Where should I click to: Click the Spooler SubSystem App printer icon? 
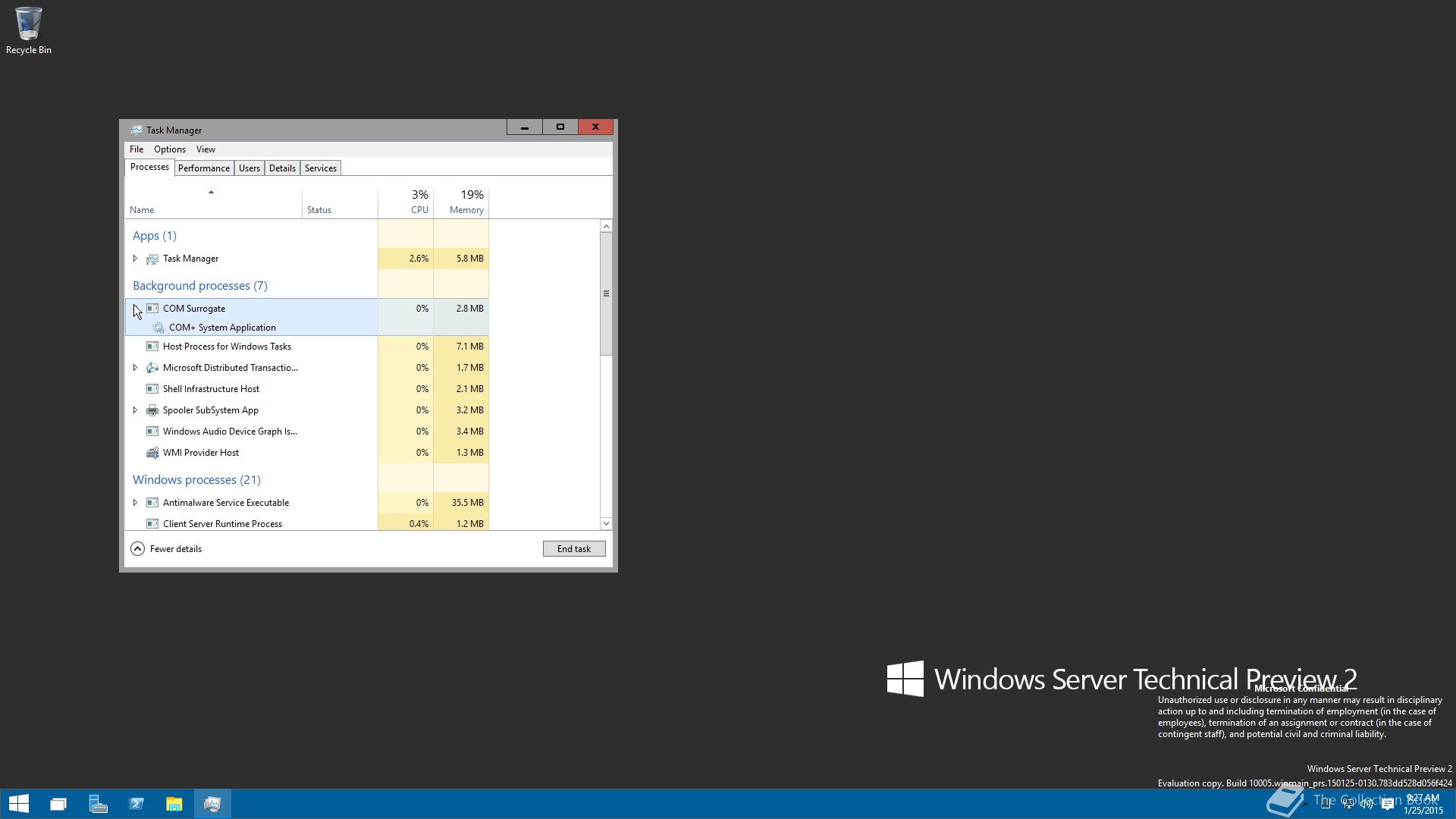pos(152,410)
